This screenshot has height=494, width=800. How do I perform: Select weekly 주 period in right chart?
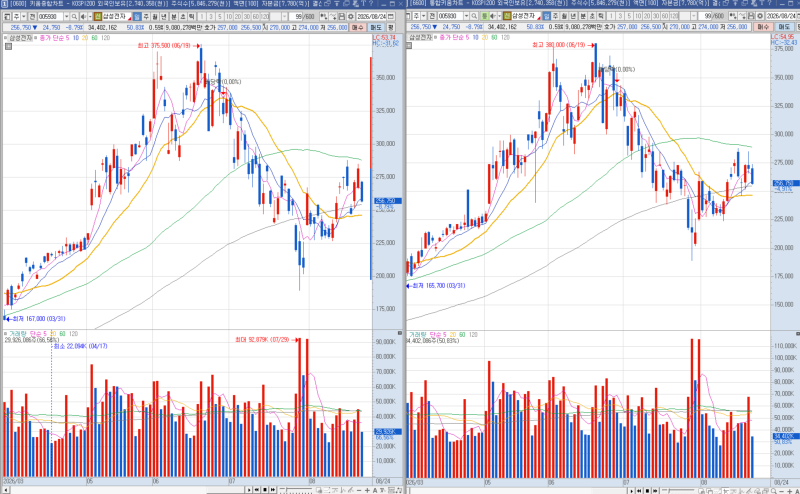(556, 16)
